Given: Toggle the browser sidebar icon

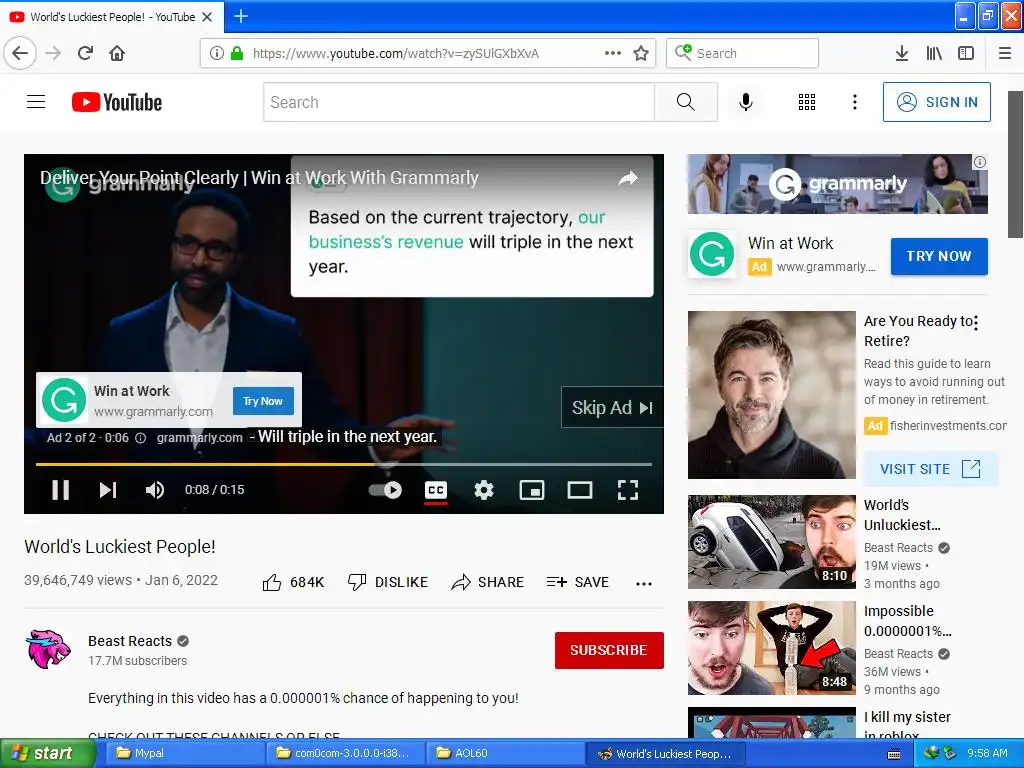Looking at the screenshot, I should click(966, 53).
